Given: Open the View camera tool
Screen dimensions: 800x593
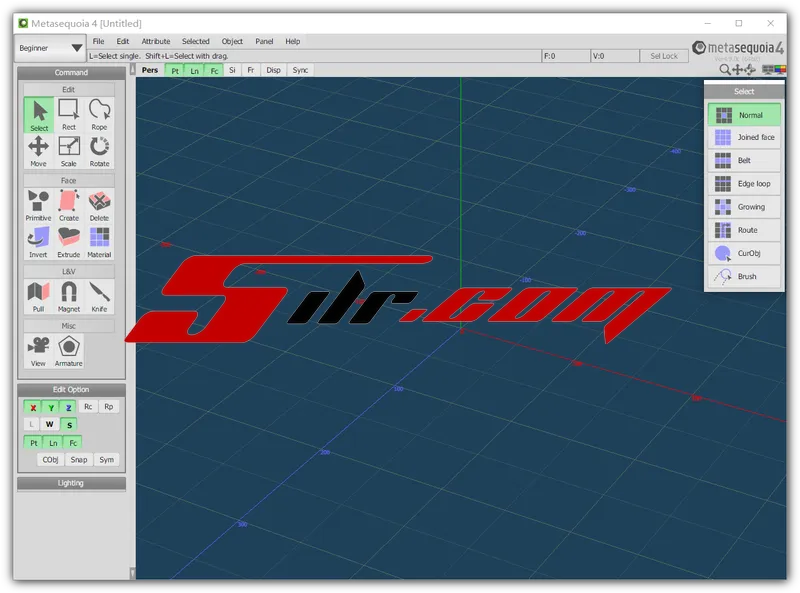Looking at the screenshot, I should coord(39,351).
